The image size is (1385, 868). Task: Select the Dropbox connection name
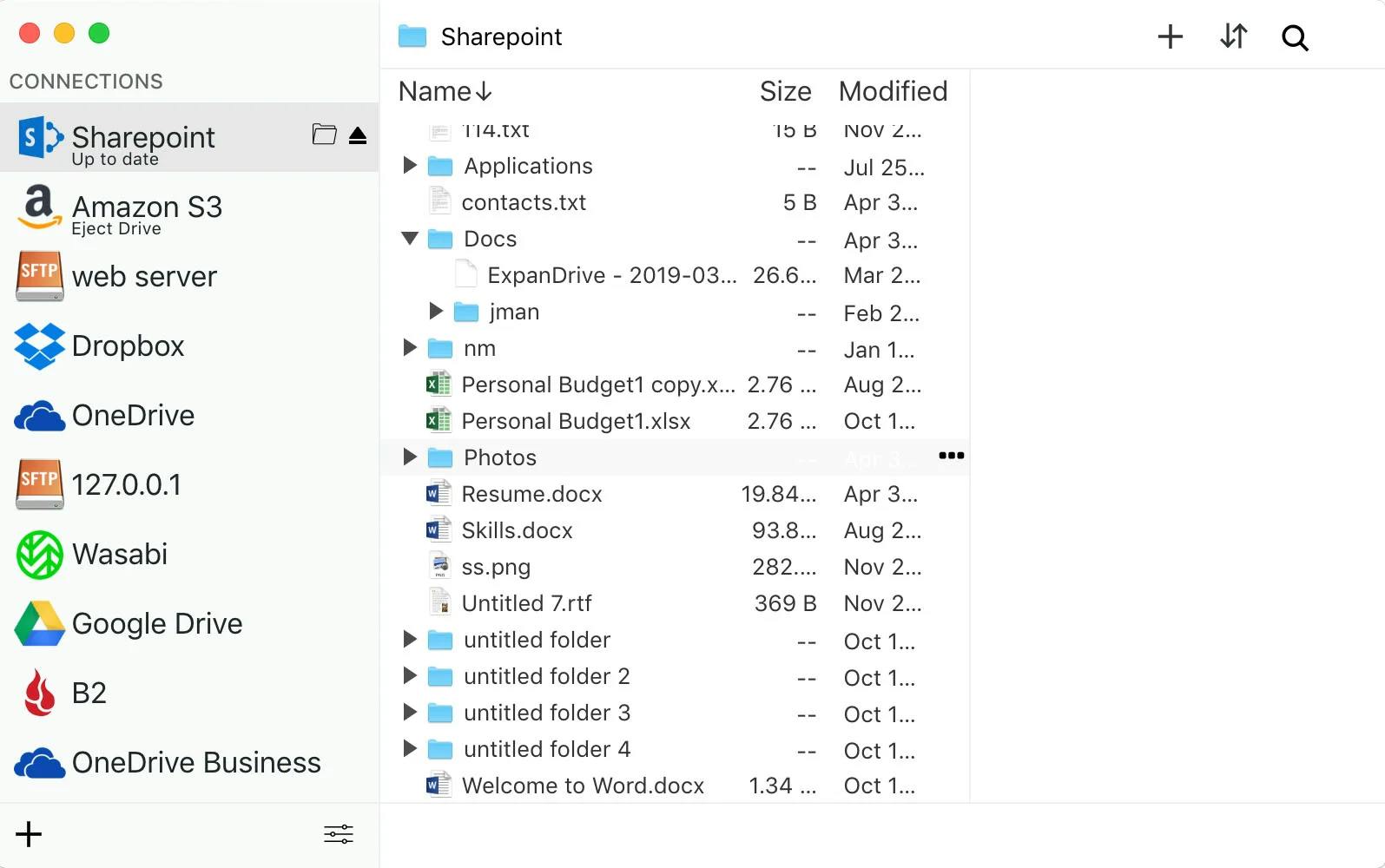pyautogui.click(x=129, y=345)
